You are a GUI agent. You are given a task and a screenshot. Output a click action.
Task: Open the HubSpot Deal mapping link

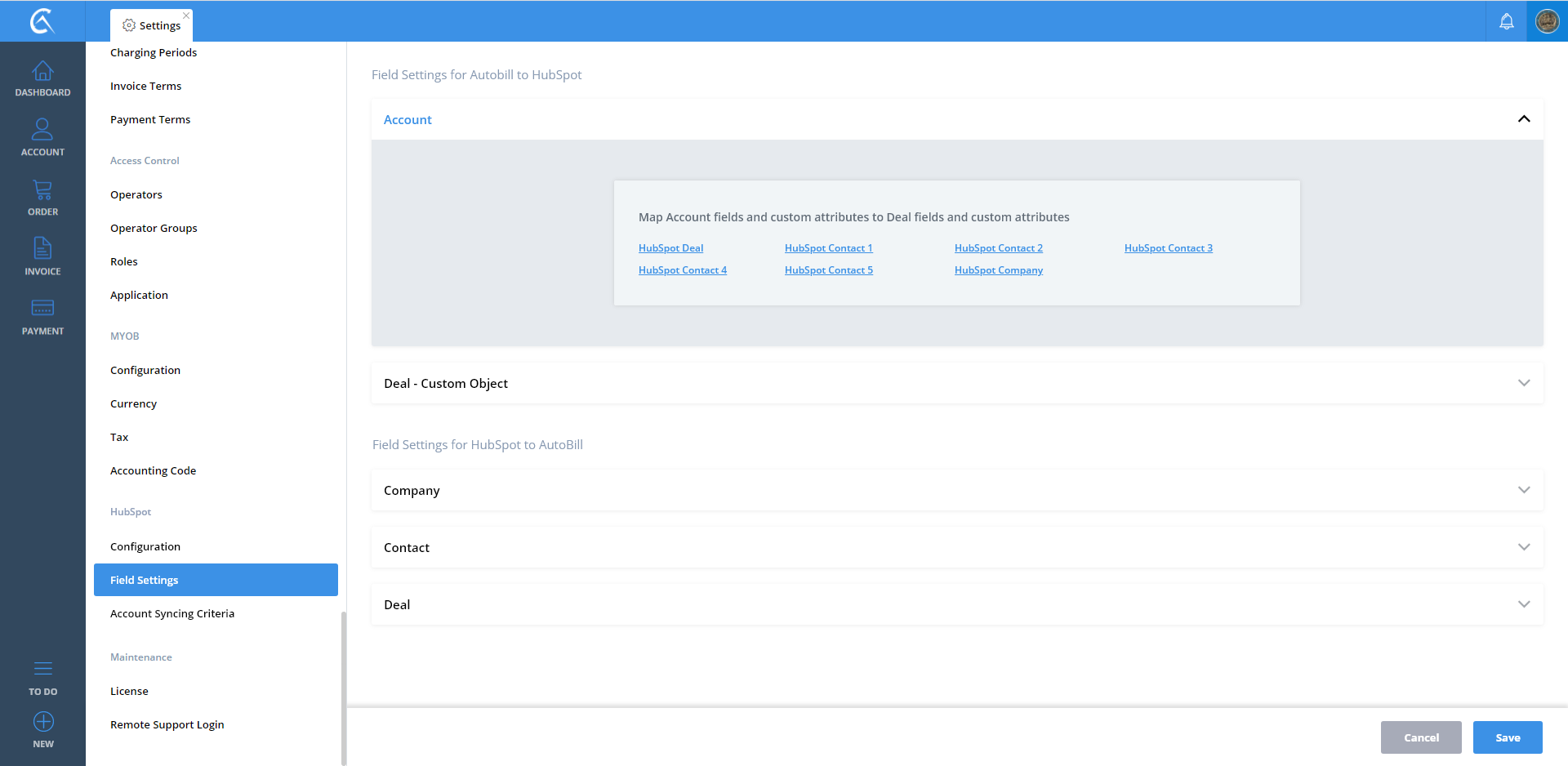coord(670,248)
